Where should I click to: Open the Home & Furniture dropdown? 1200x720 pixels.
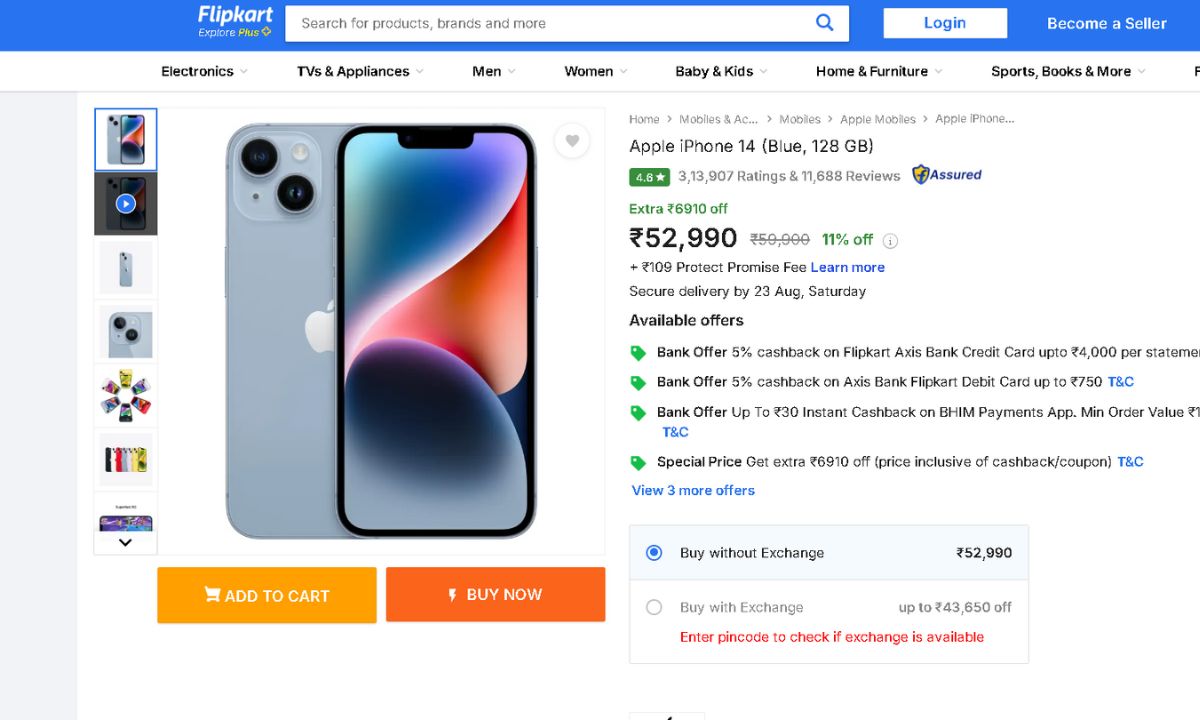coord(879,71)
